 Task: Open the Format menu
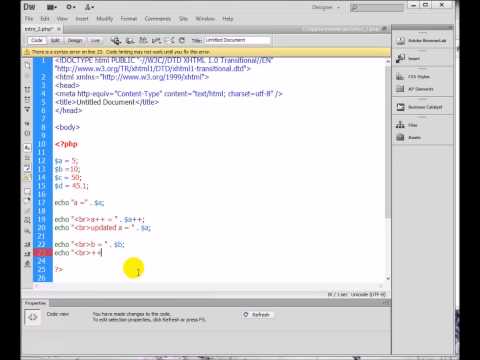click(x=129, y=19)
